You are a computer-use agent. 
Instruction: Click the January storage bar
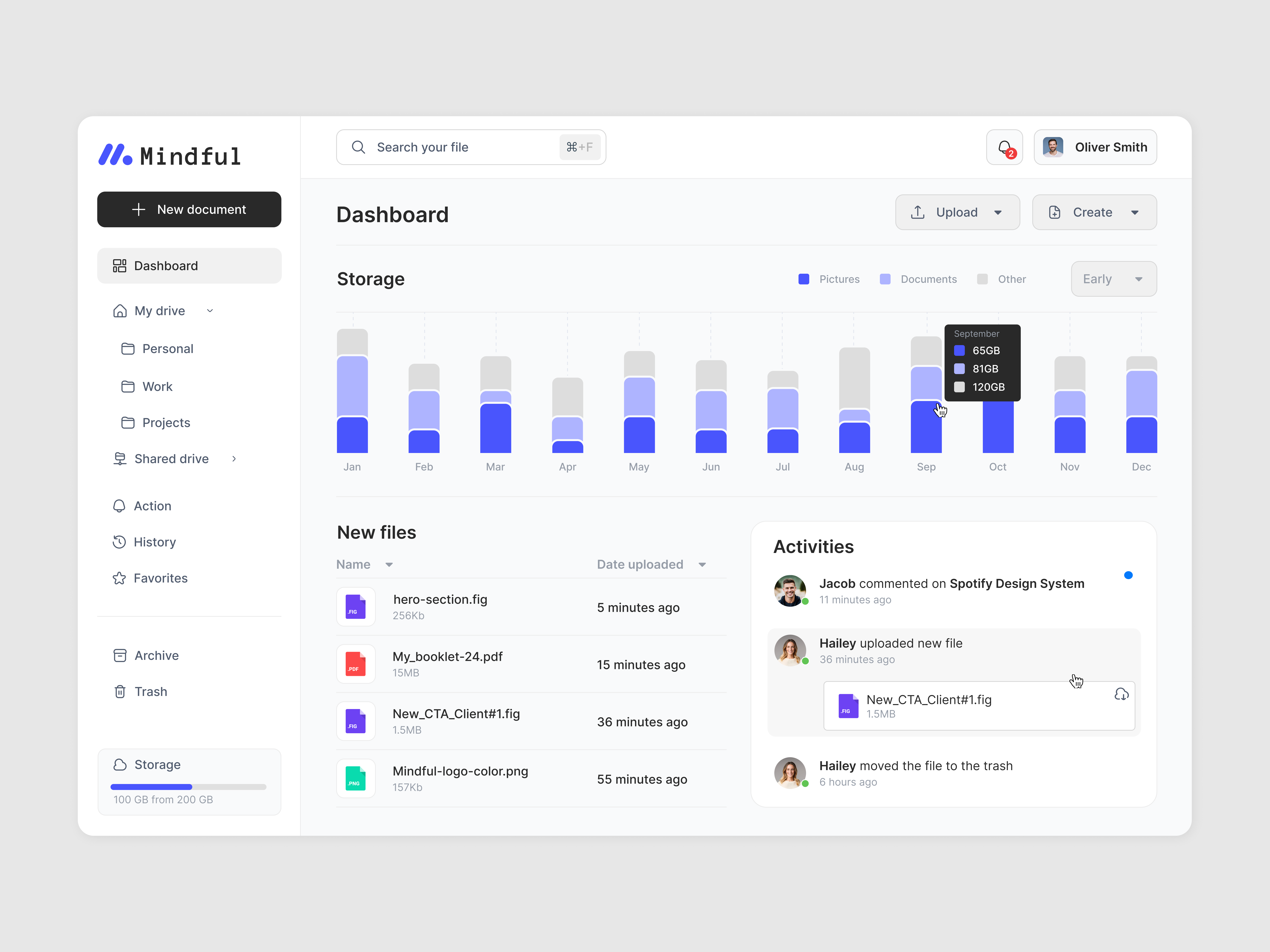pos(352,391)
